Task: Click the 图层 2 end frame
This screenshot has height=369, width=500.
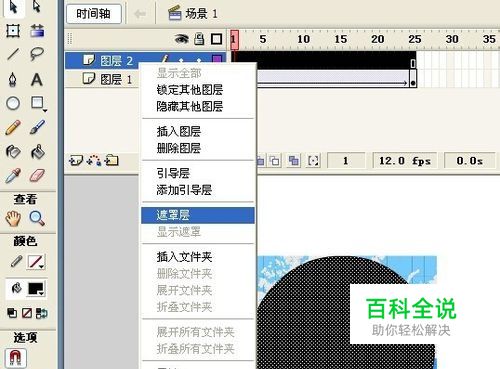Action: pos(413,60)
